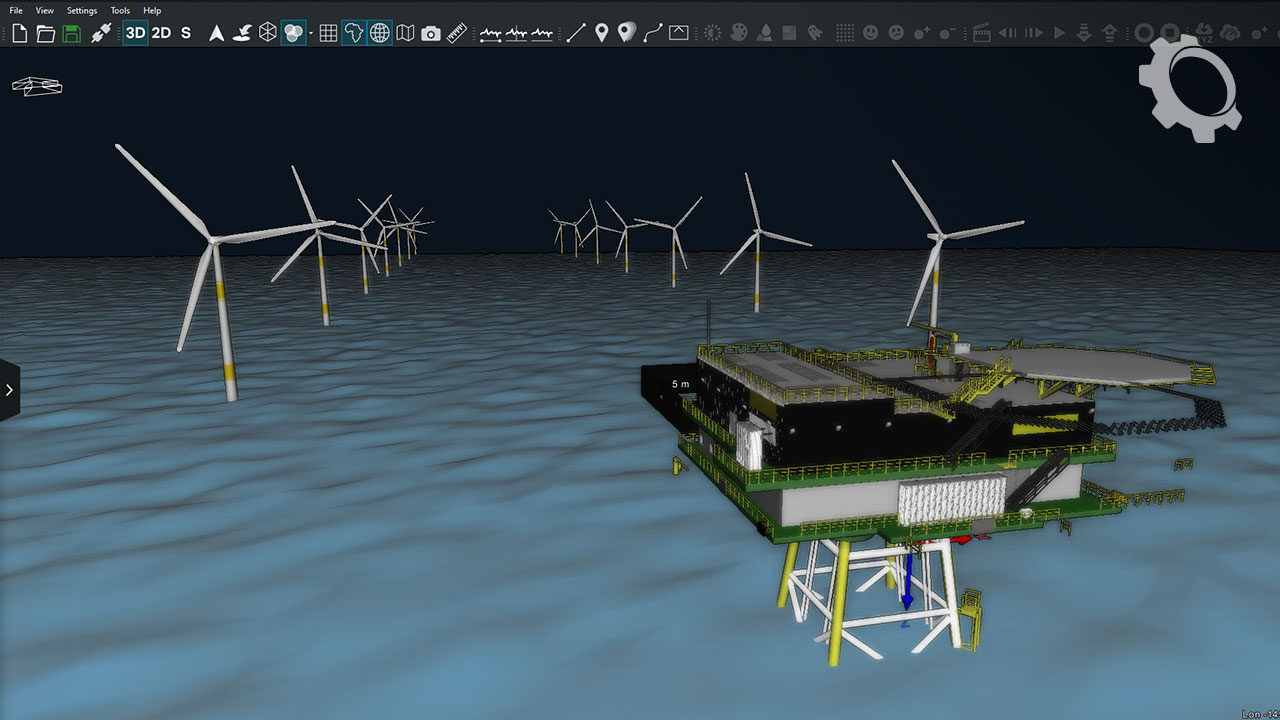Select the ruler measurement tool

[457, 33]
